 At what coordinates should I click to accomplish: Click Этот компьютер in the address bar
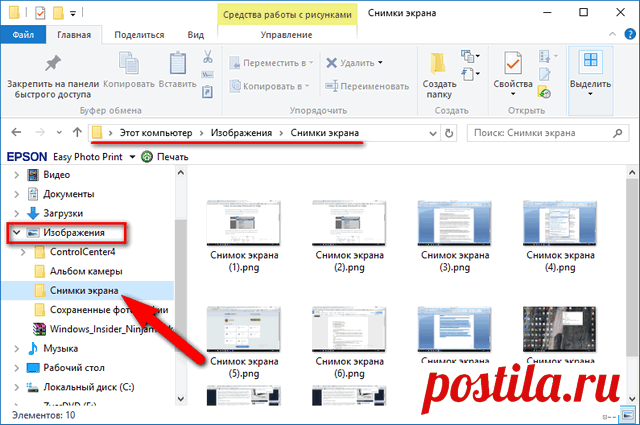click(156, 133)
